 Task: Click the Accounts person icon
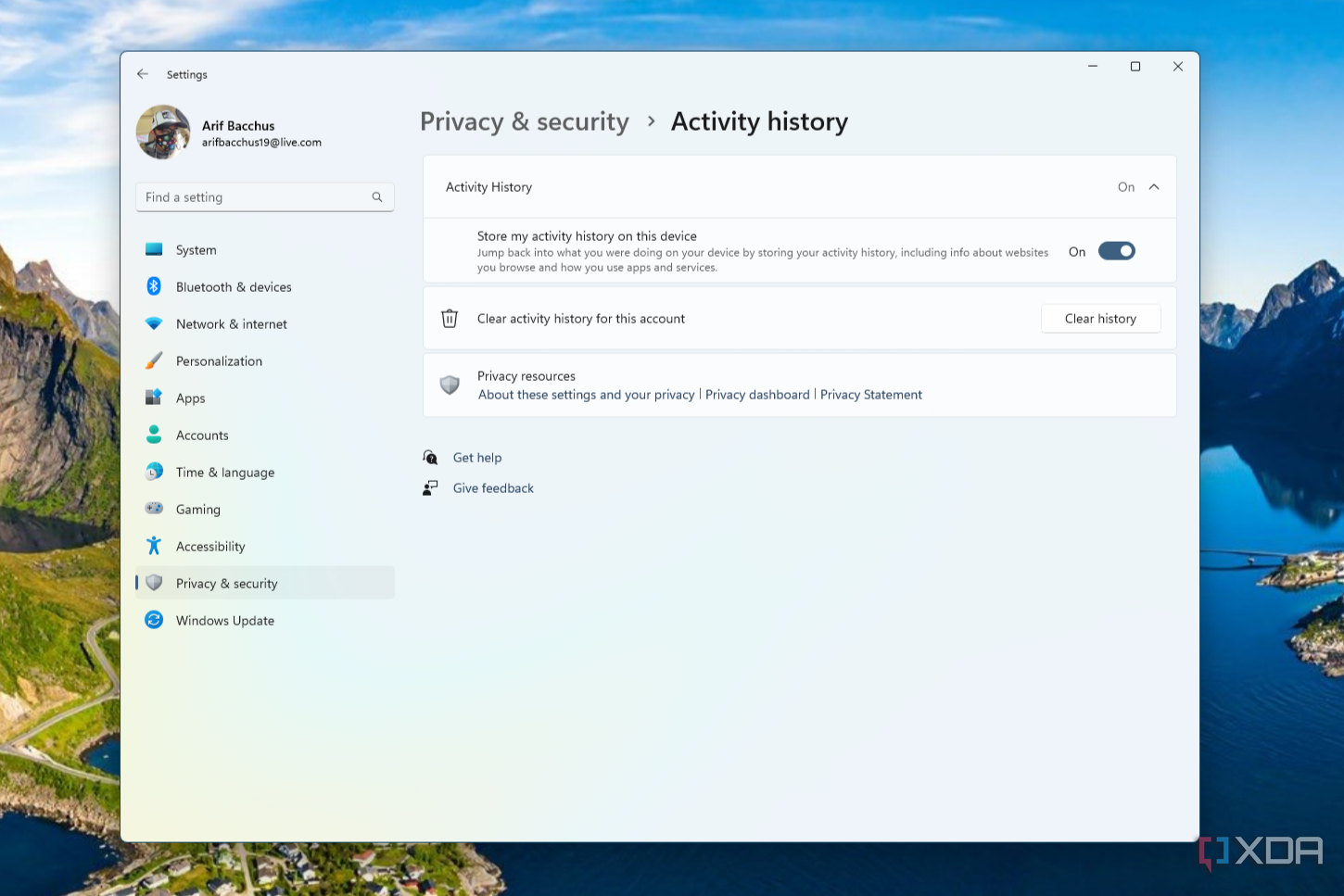pos(154,435)
